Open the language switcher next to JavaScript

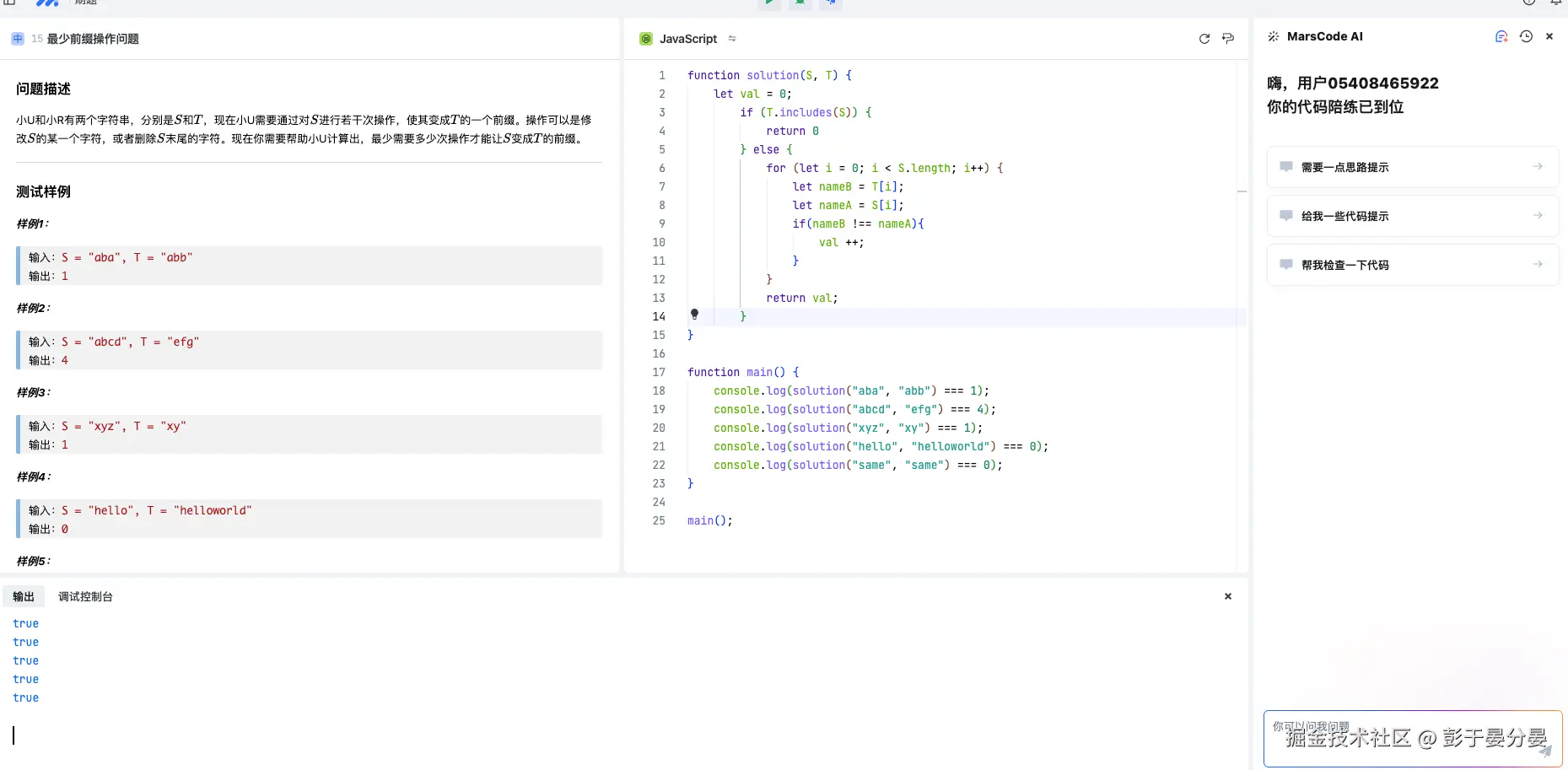pos(732,39)
